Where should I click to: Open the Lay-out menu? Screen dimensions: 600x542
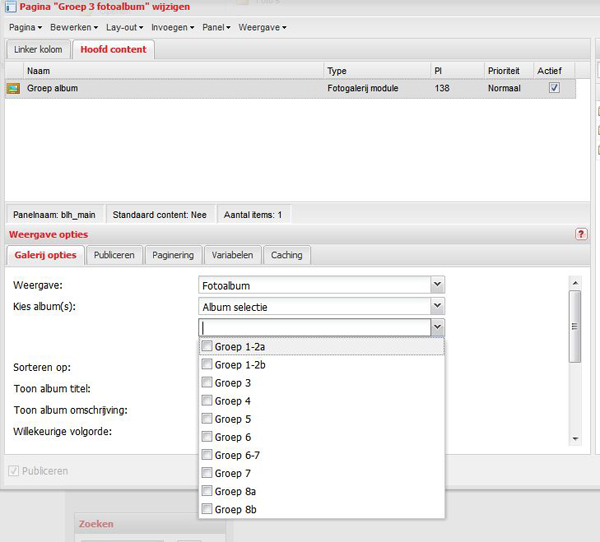[x=124, y=28]
